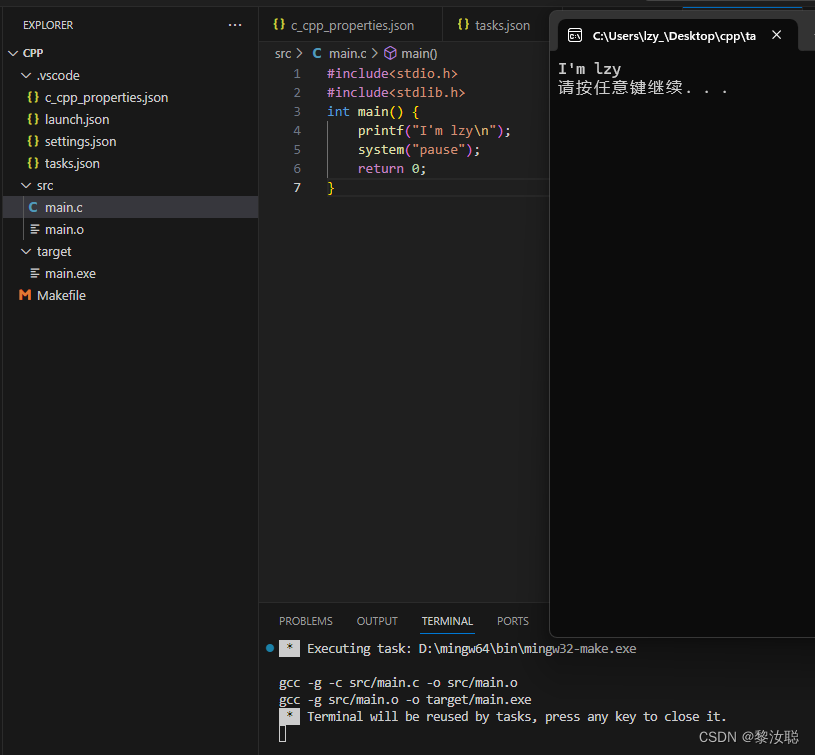Click the terminal line linking target/main.exe

point(405,700)
